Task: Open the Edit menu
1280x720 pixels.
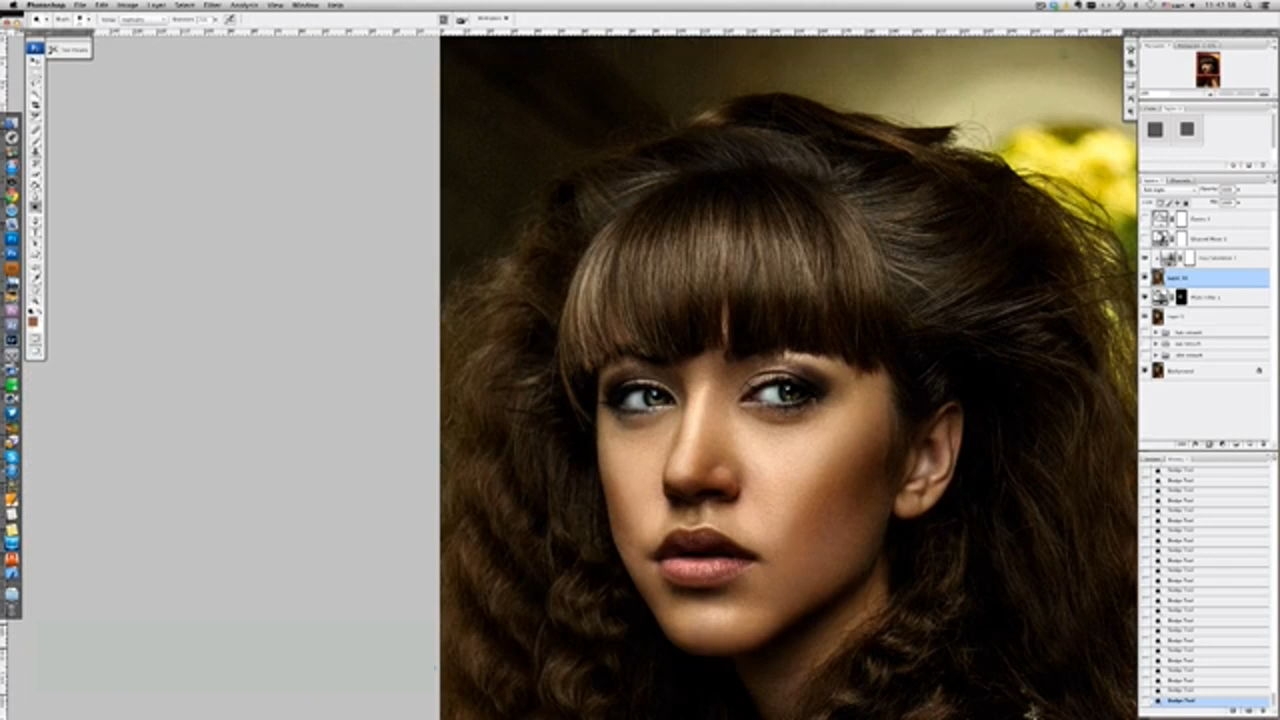Action: pos(101,5)
